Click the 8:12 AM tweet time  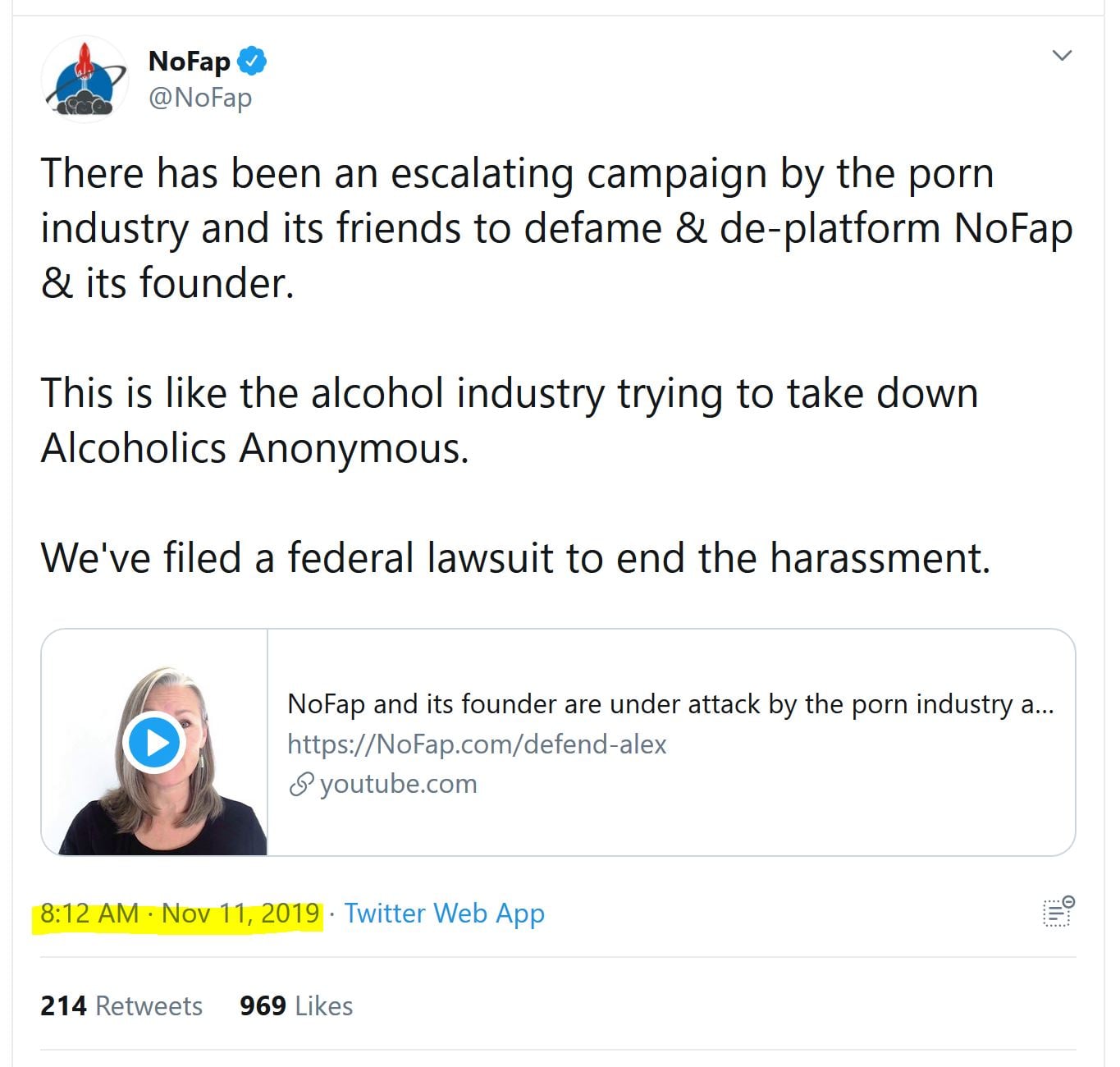point(89,914)
